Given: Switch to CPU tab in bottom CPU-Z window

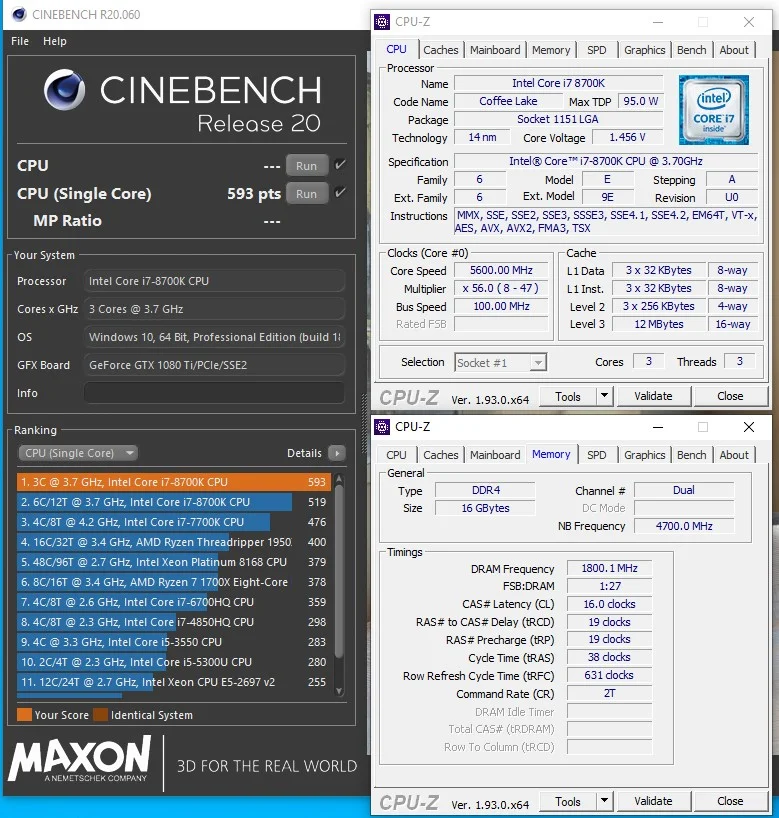Looking at the screenshot, I should 396,455.
